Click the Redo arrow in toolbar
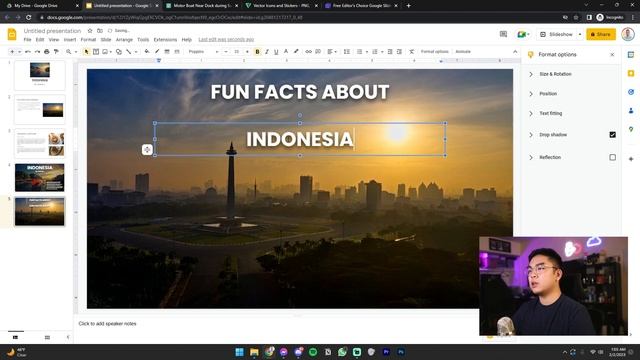Screen dimensions: 640x360 tap(37, 52)
